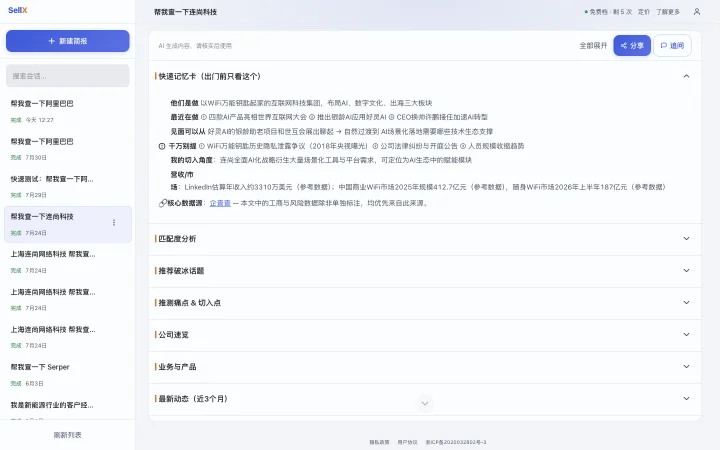Click the link icon beside 核心数据源
Screen dimensions: 720x450
click(x=162, y=203)
